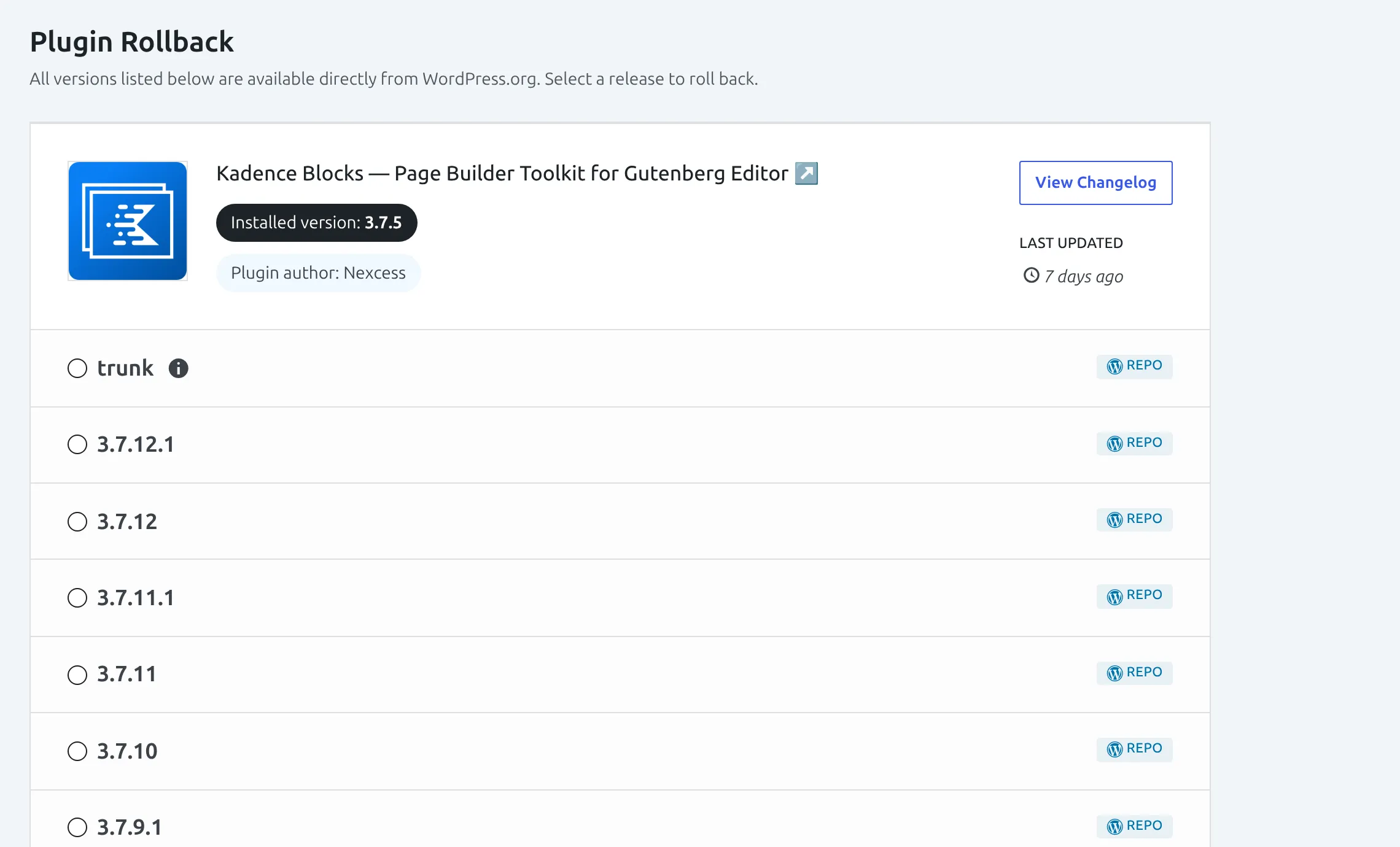Click the '3.7.11.1' version label
This screenshot has width=1400, height=847.
point(136,598)
